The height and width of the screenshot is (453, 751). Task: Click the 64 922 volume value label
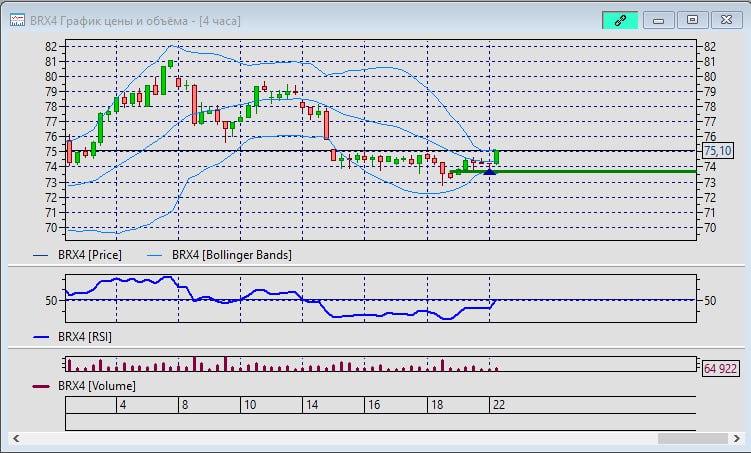[x=720, y=368]
